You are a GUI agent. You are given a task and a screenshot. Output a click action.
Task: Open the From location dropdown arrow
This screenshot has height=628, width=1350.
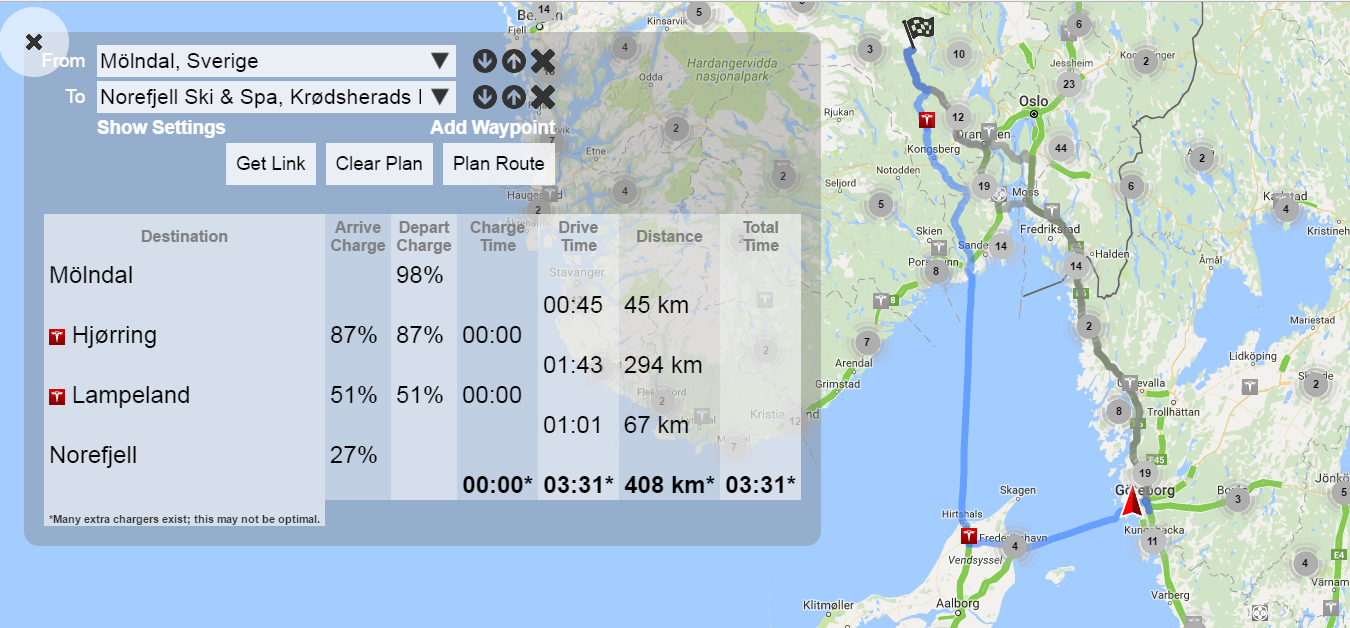(x=439, y=61)
